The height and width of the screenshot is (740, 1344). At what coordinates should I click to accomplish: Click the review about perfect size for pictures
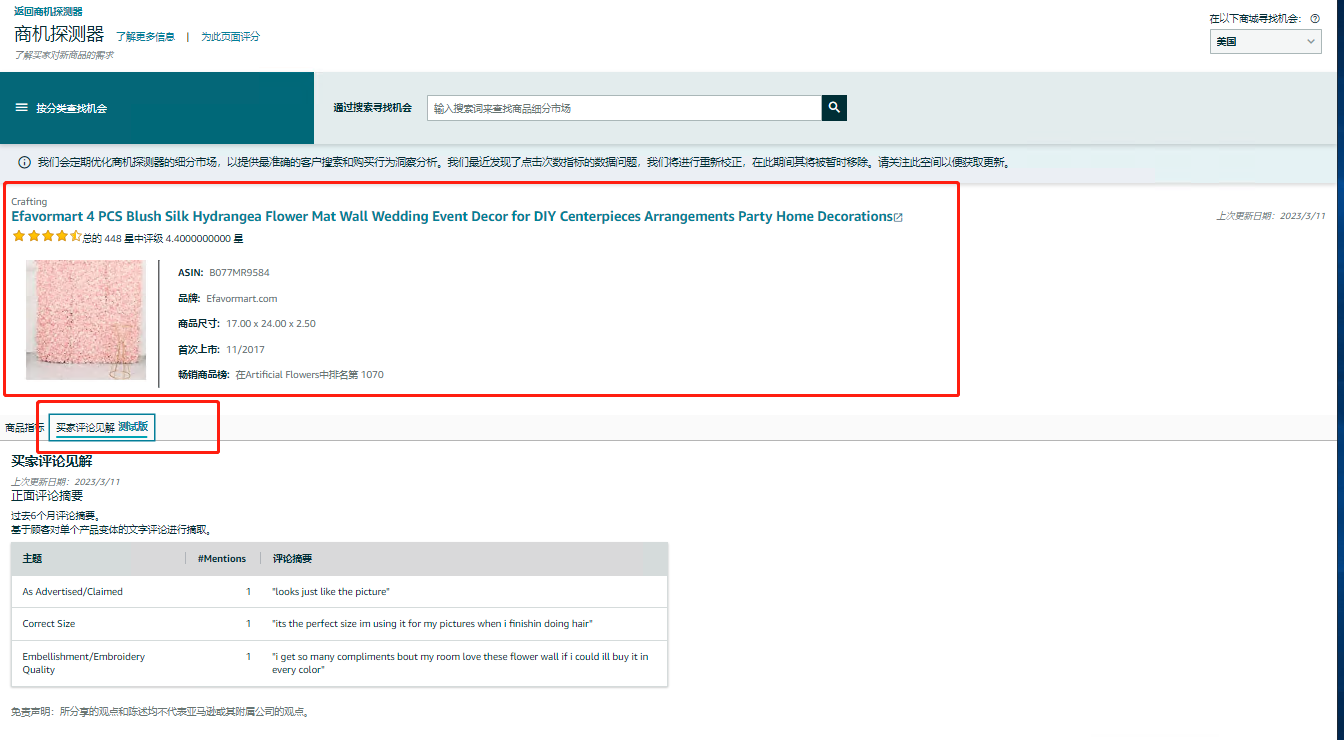[432, 624]
